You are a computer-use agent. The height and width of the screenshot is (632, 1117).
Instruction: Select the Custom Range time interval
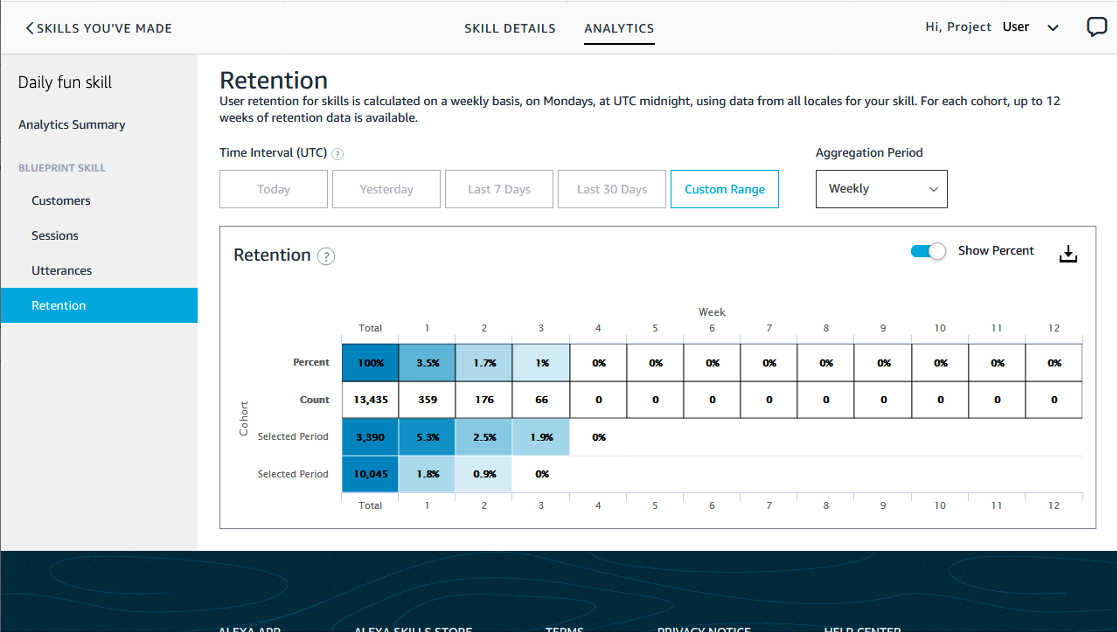point(724,189)
